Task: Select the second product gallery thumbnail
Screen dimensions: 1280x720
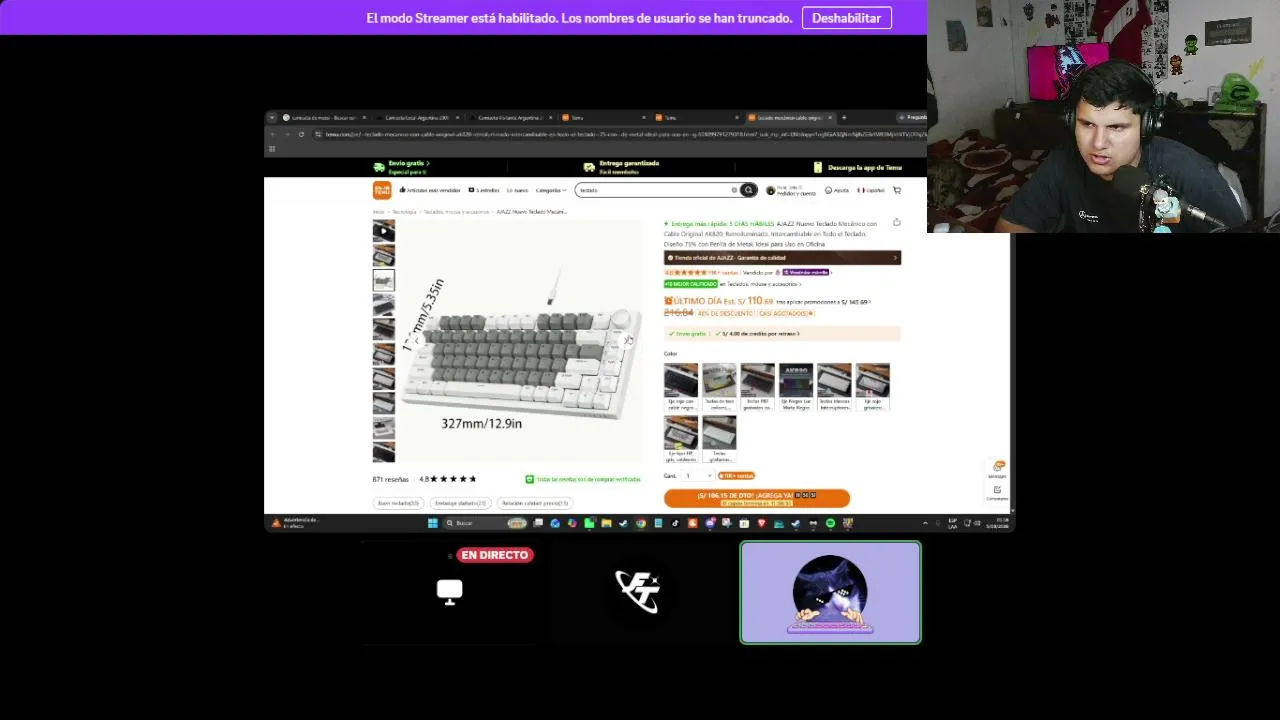Action: (384, 256)
